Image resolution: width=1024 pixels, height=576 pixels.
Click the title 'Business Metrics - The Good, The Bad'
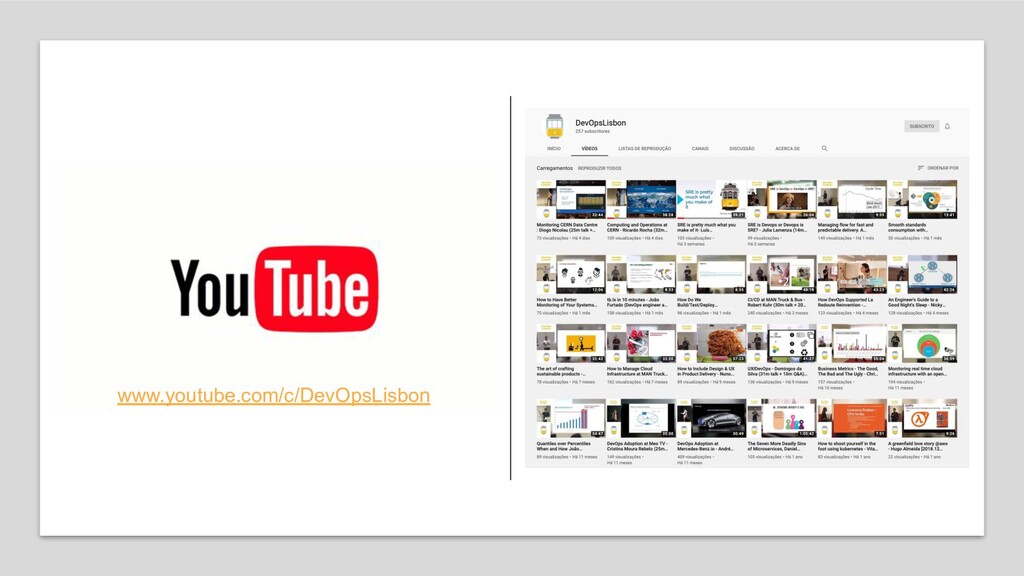[848, 372]
